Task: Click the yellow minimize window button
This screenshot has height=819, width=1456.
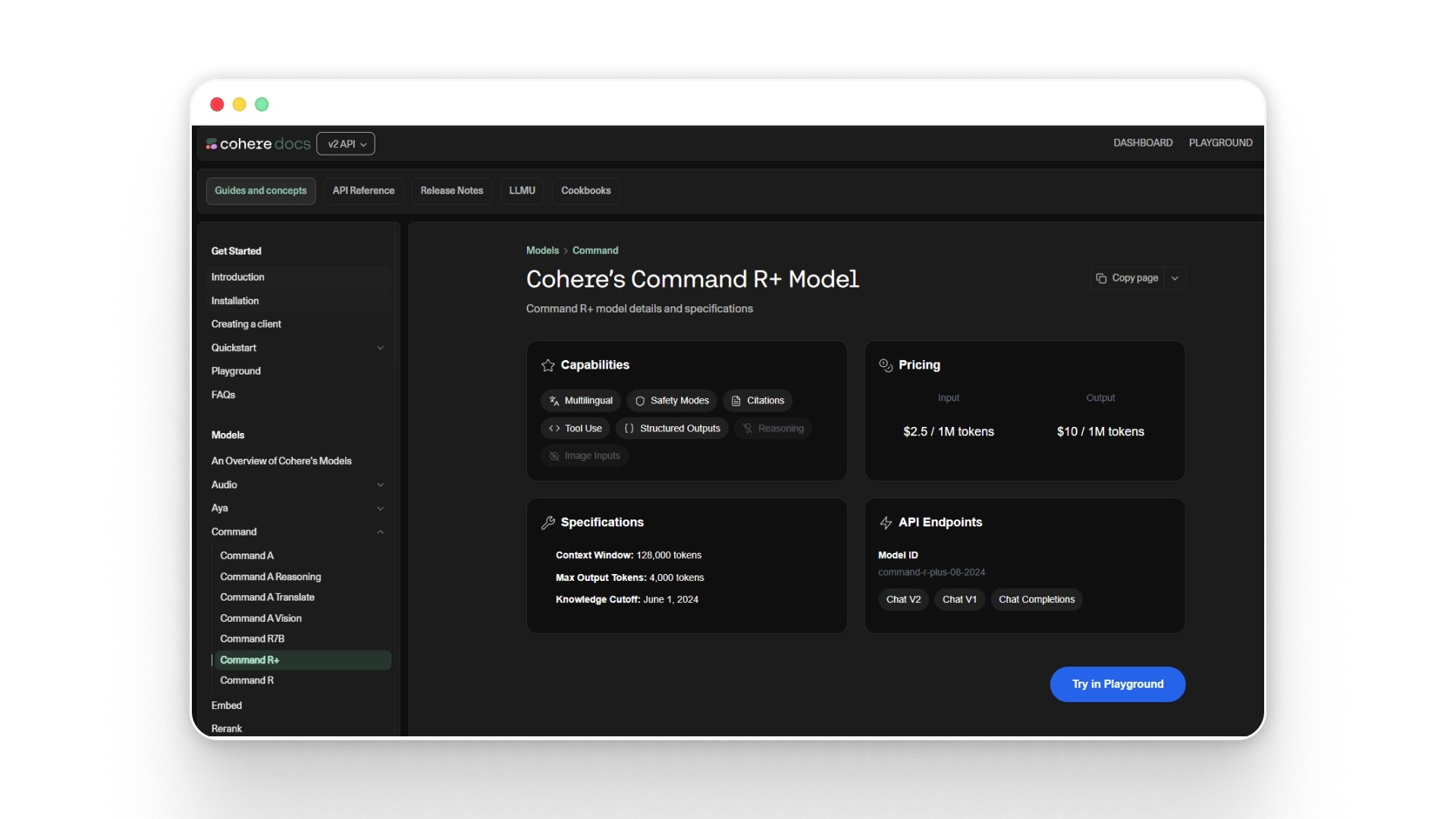Action: (x=239, y=105)
